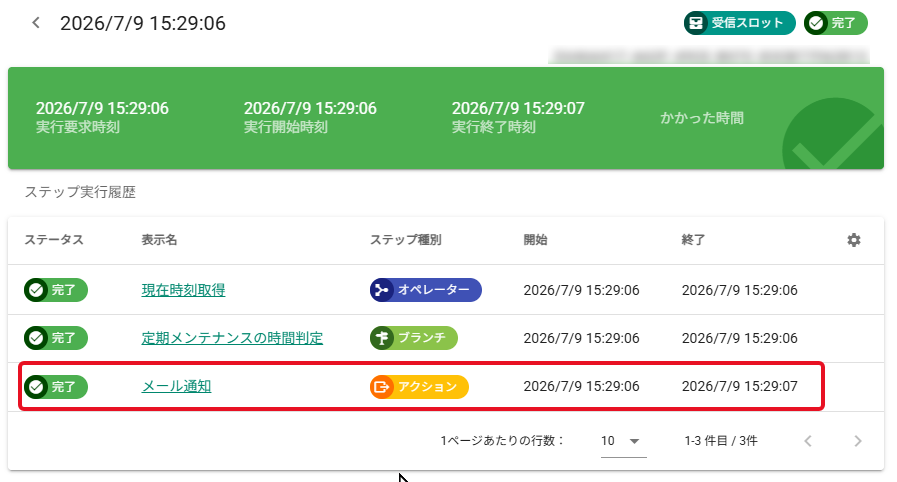Image resolution: width=897 pixels, height=482 pixels.
Task: Click the かかった時間 label in banner
Action: (702, 118)
